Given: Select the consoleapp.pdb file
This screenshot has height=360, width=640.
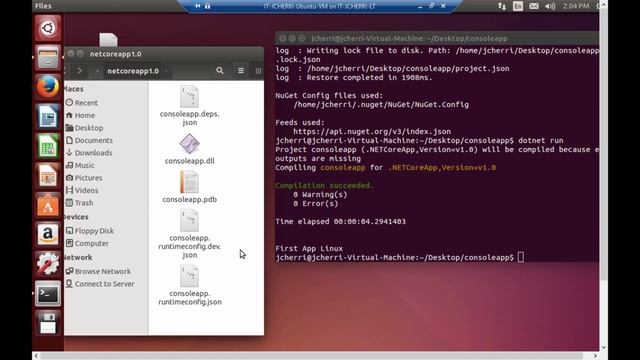Looking at the screenshot, I should pos(189,187).
